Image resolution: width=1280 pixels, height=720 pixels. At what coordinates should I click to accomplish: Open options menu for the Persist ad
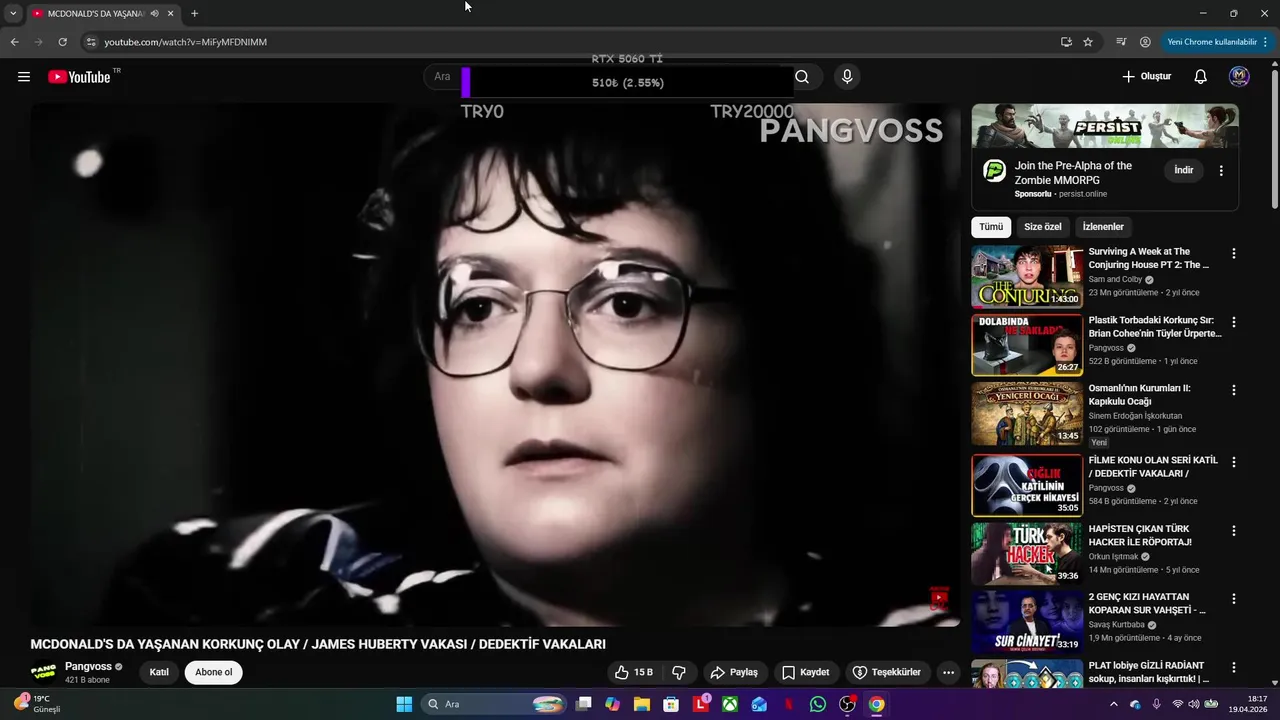[x=1221, y=171]
